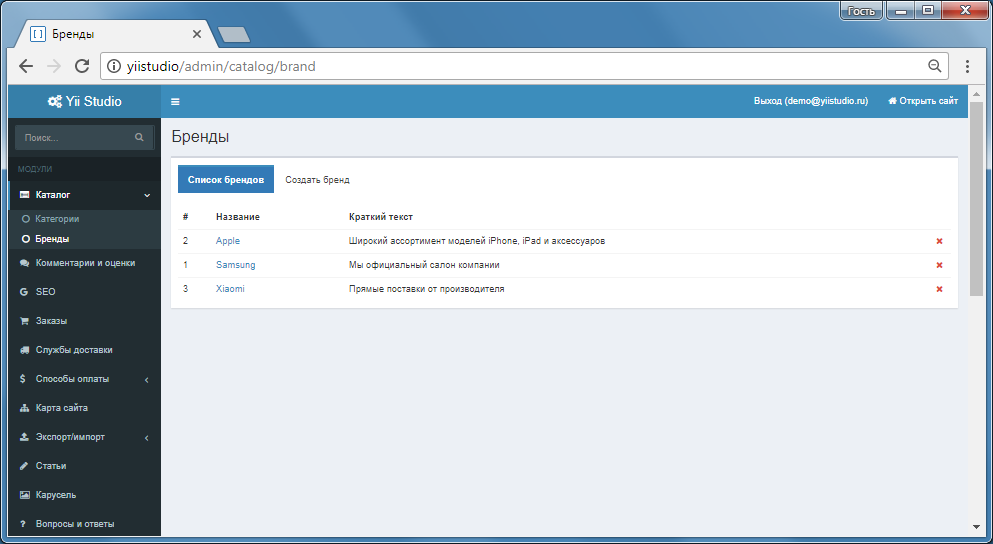993x544 pixels.
Task: Remove Samsung brand using red cross icon
Action: click(939, 265)
